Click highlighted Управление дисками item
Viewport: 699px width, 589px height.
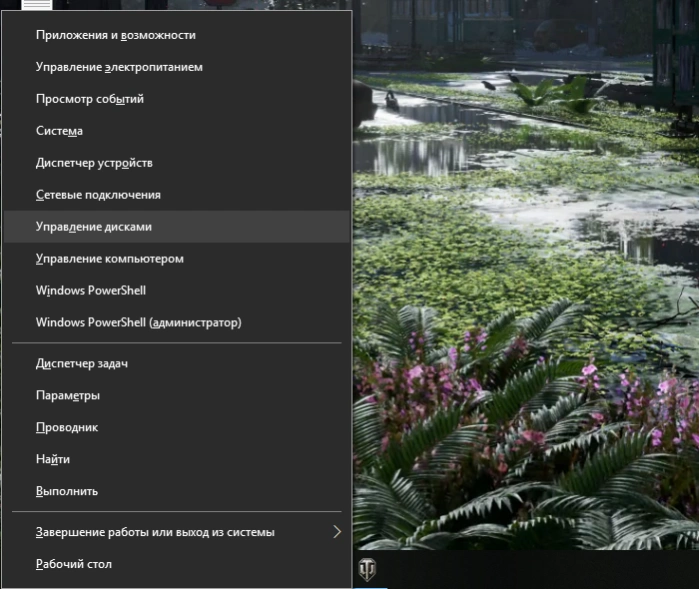click(177, 227)
